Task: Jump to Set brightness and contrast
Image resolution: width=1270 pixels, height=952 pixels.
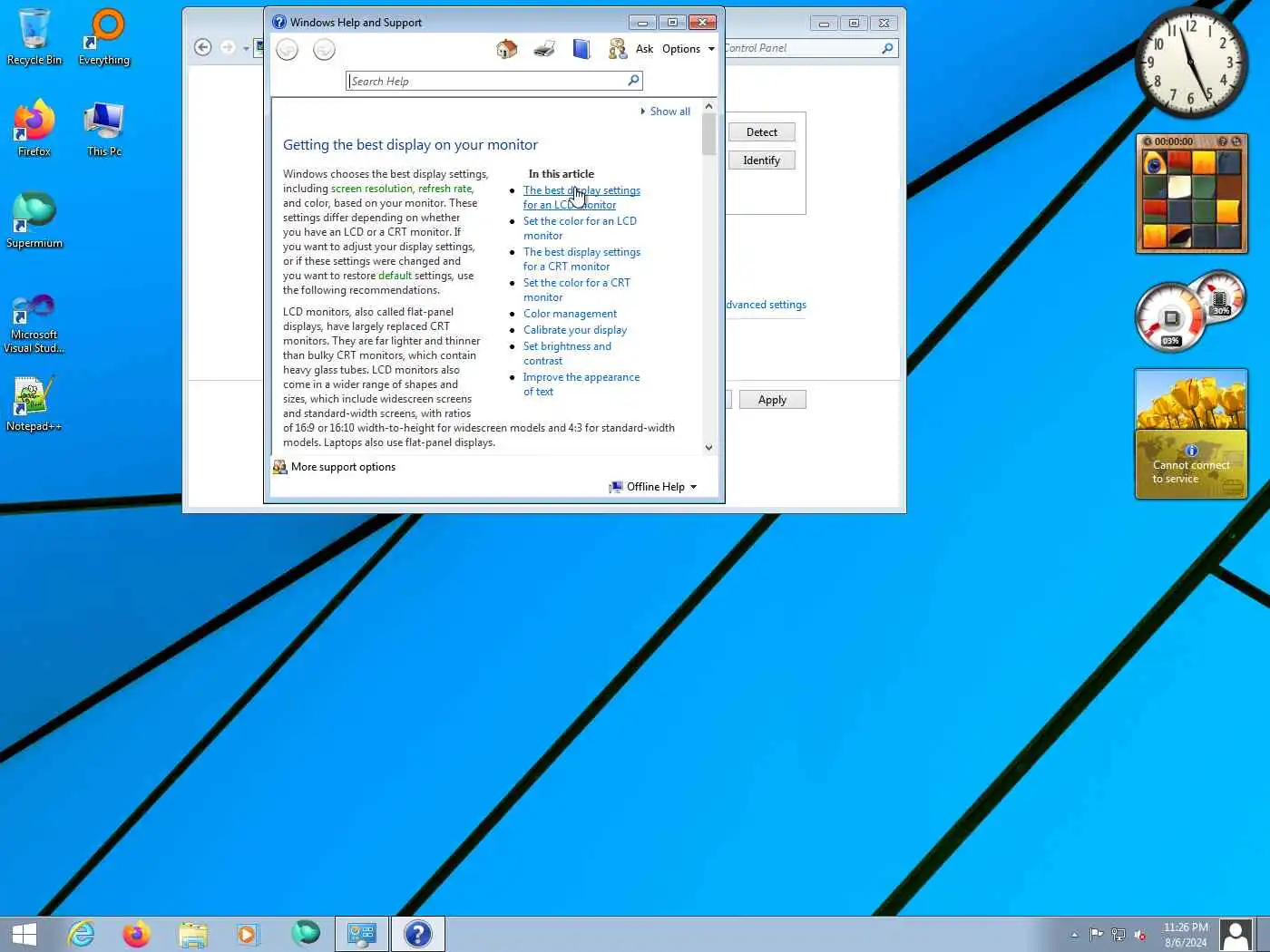Action: pyautogui.click(x=567, y=354)
